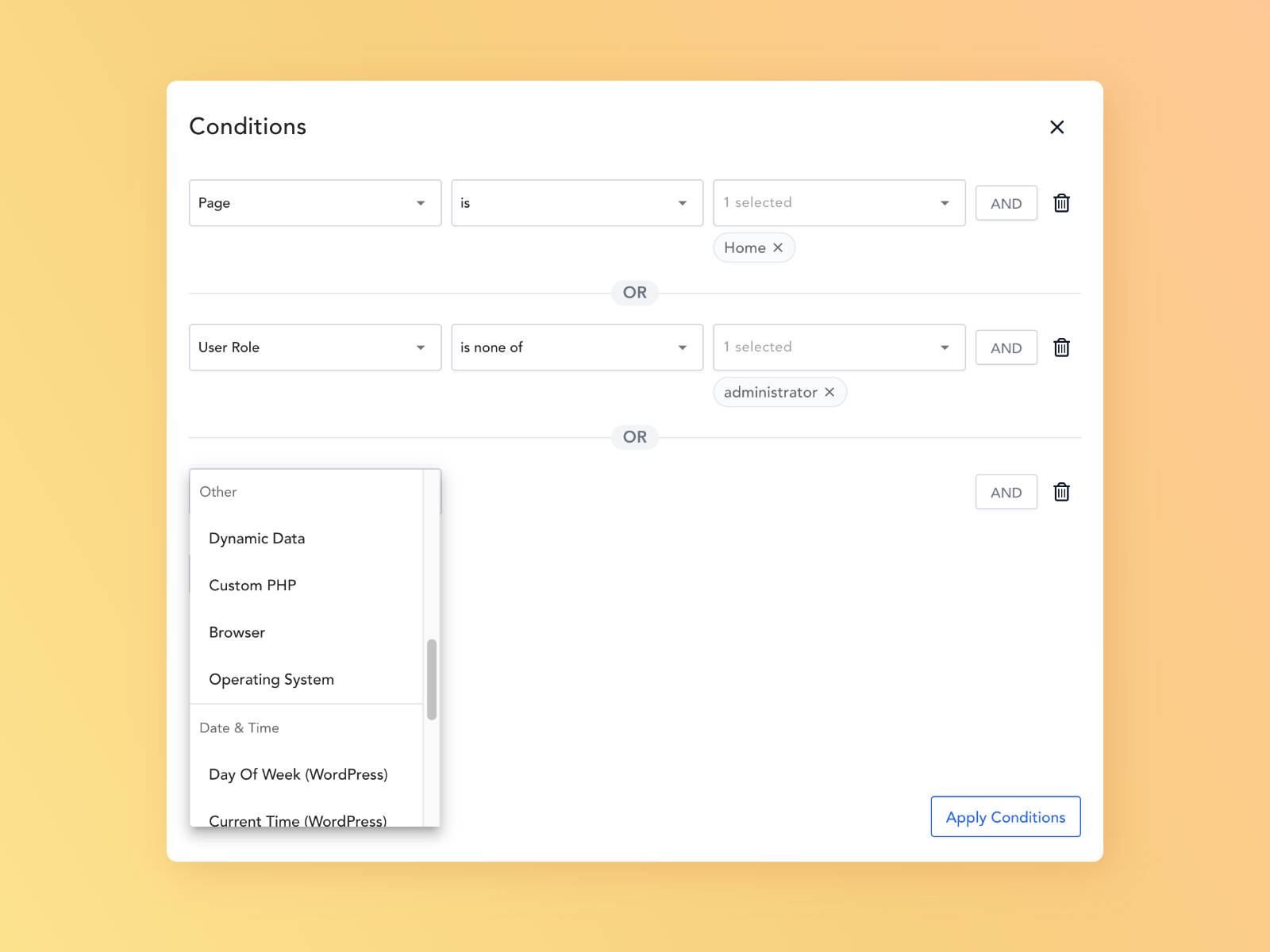Image resolution: width=1270 pixels, height=952 pixels.
Task: Delete the third empty condition row
Action: pos(1061,492)
